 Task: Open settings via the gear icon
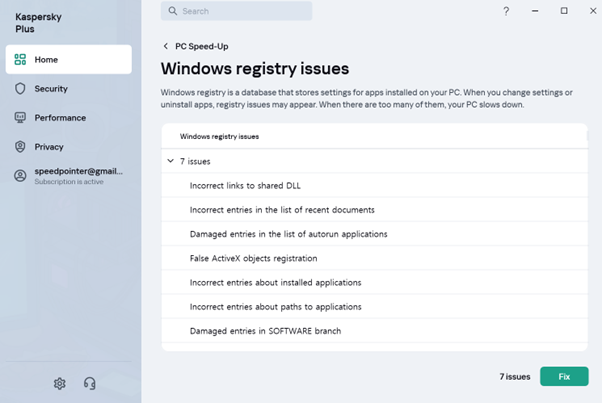coord(60,383)
